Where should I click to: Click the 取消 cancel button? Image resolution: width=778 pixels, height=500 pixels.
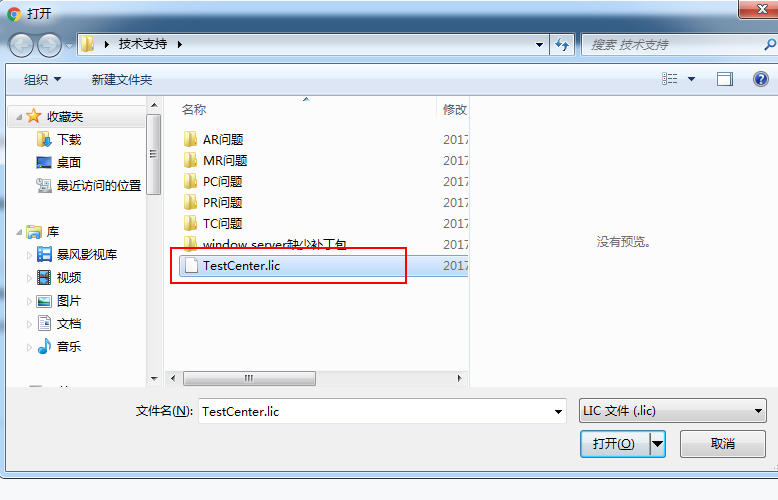point(722,443)
